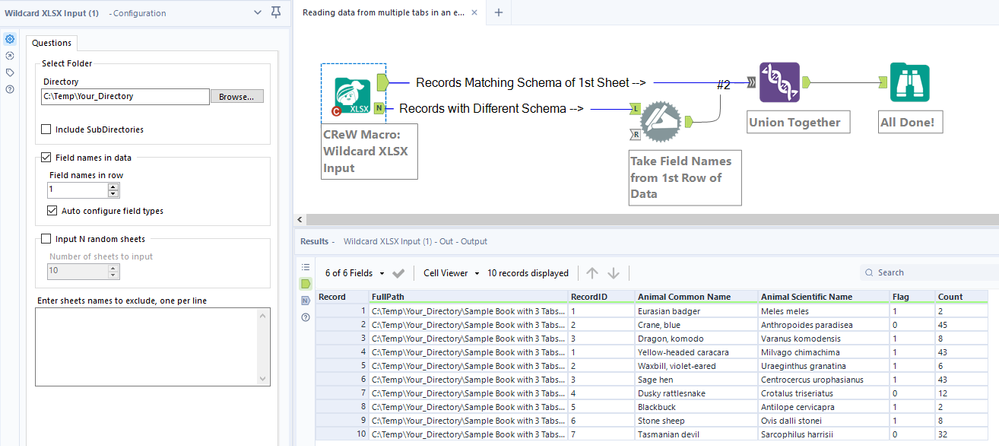Screen dimensions: 999x446
Task: Go to previous record with up arrow
Action: [592, 273]
